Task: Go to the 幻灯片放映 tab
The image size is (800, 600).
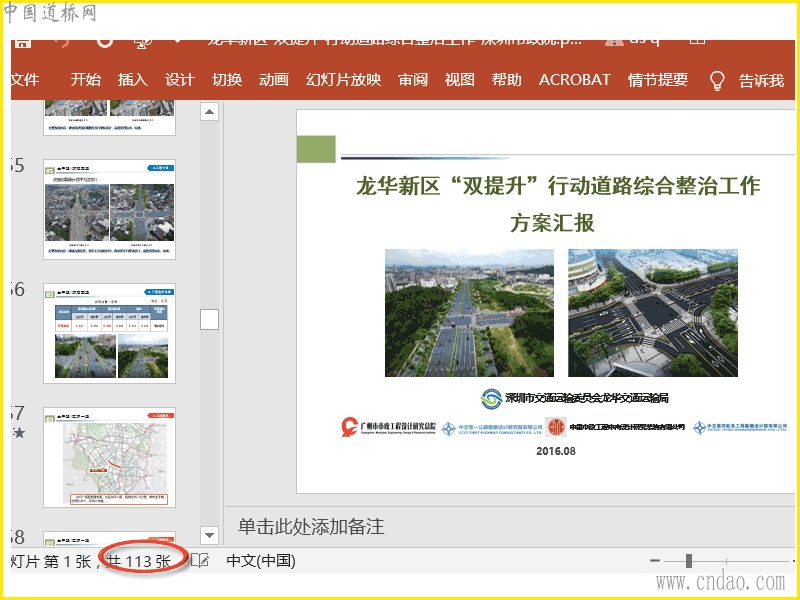Action: 343,80
